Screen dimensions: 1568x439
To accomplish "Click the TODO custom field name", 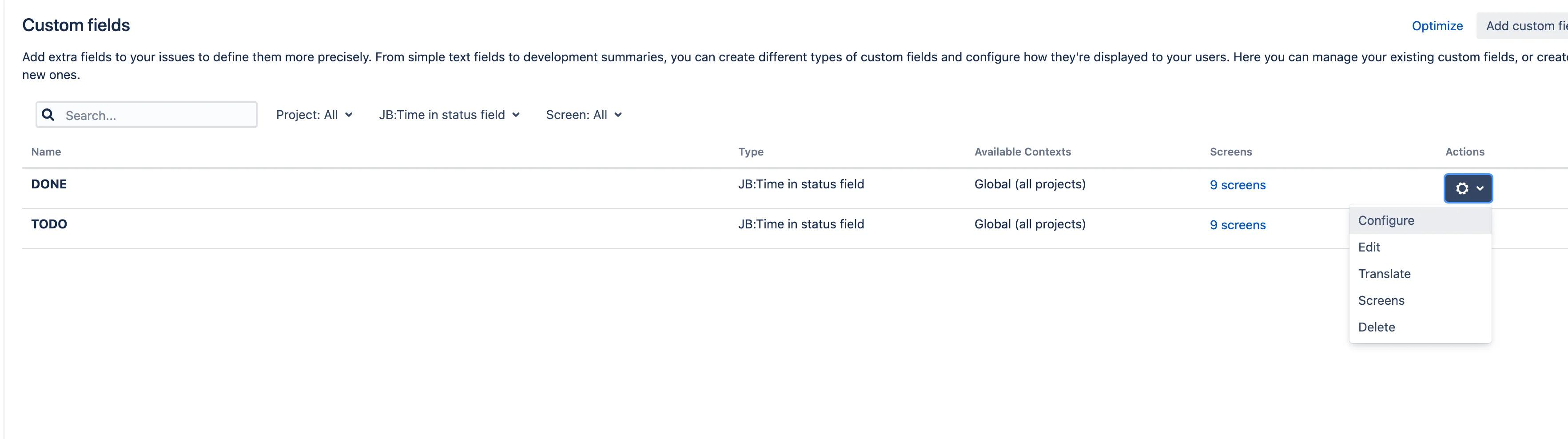I will [49, 224].
